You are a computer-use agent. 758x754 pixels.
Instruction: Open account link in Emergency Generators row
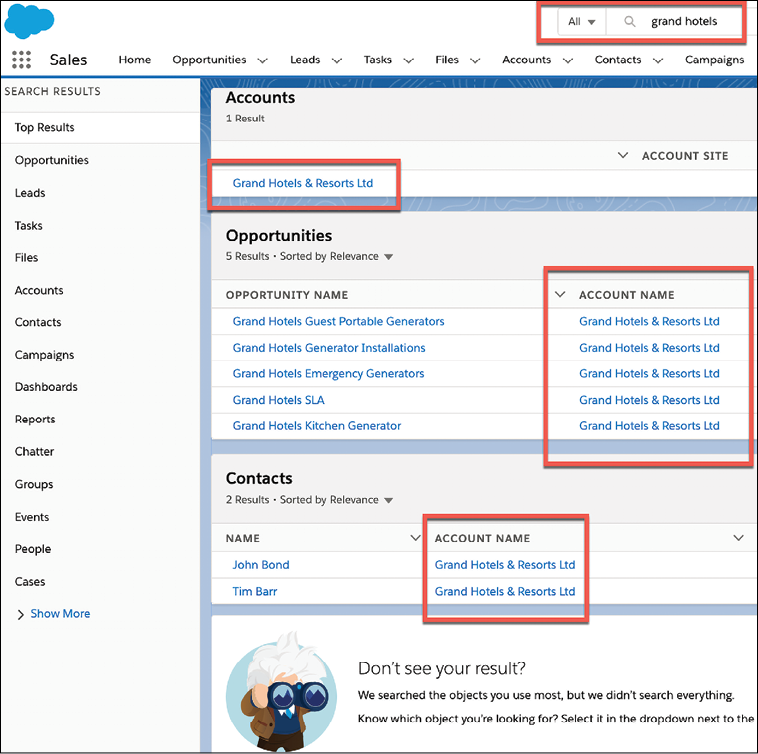point(649,374)
